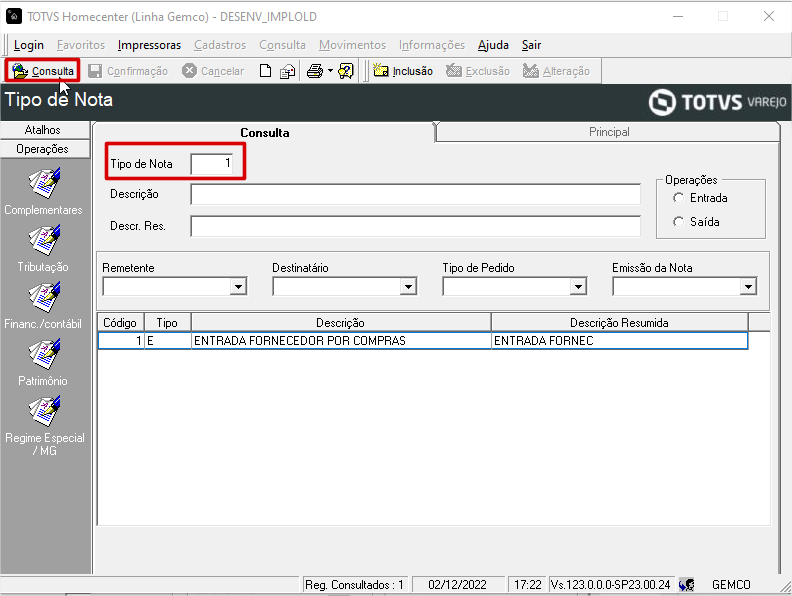Select the Consulta tab
792x596 pixels.
pos(265,132)
